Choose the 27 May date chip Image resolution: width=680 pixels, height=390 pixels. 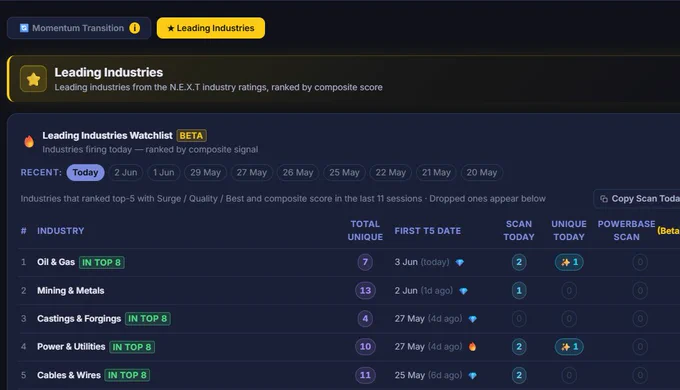[252, 173]
